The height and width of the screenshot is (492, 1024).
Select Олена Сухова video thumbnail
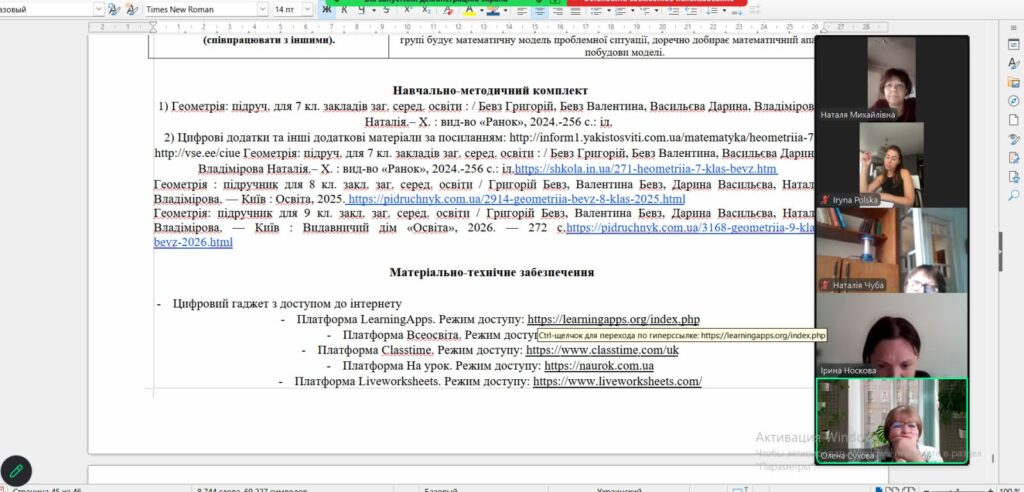[891, 421]
